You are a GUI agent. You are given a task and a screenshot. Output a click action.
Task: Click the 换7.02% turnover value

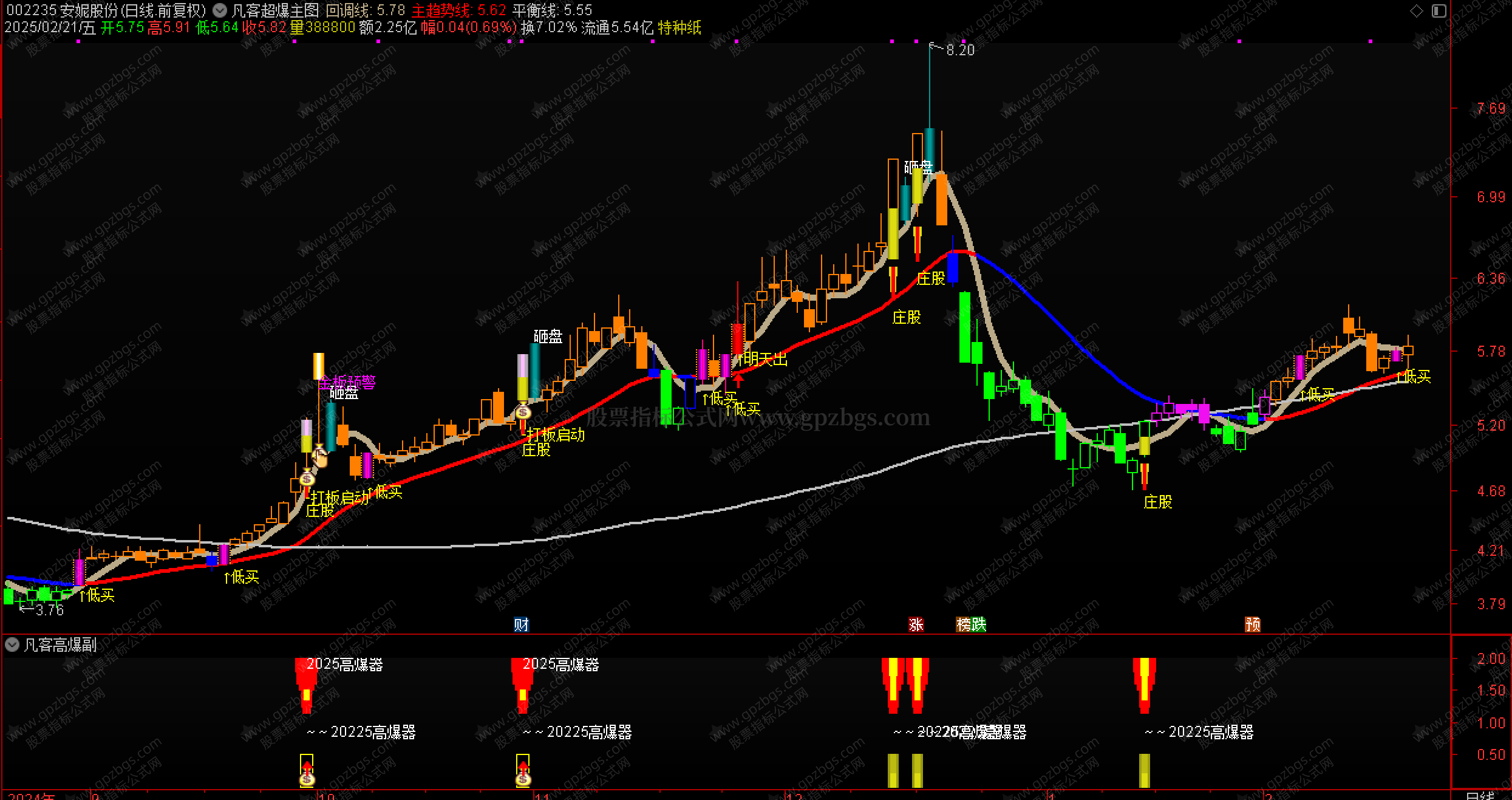(549, 27)
